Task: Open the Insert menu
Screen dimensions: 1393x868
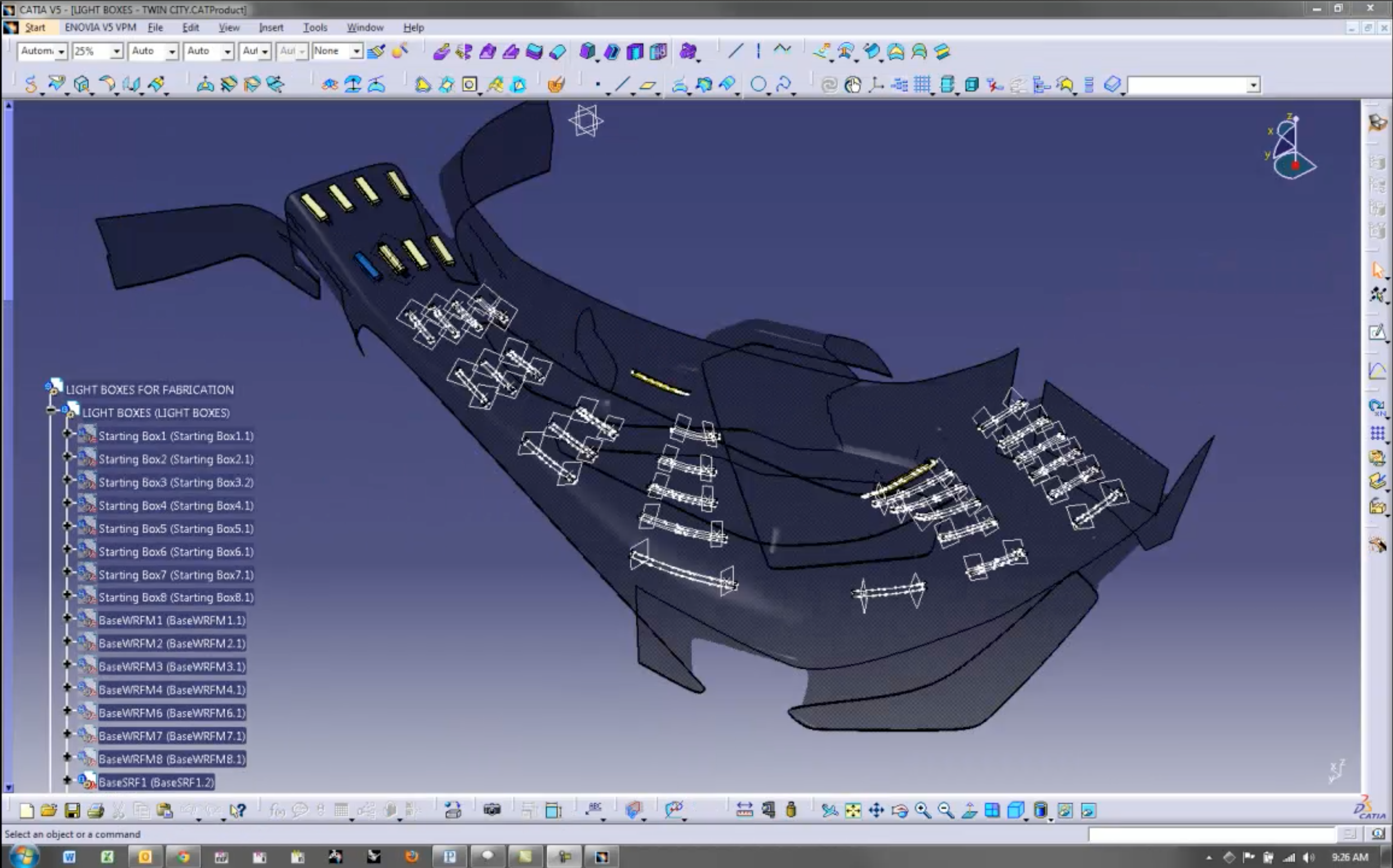Action: coord(270,27)
